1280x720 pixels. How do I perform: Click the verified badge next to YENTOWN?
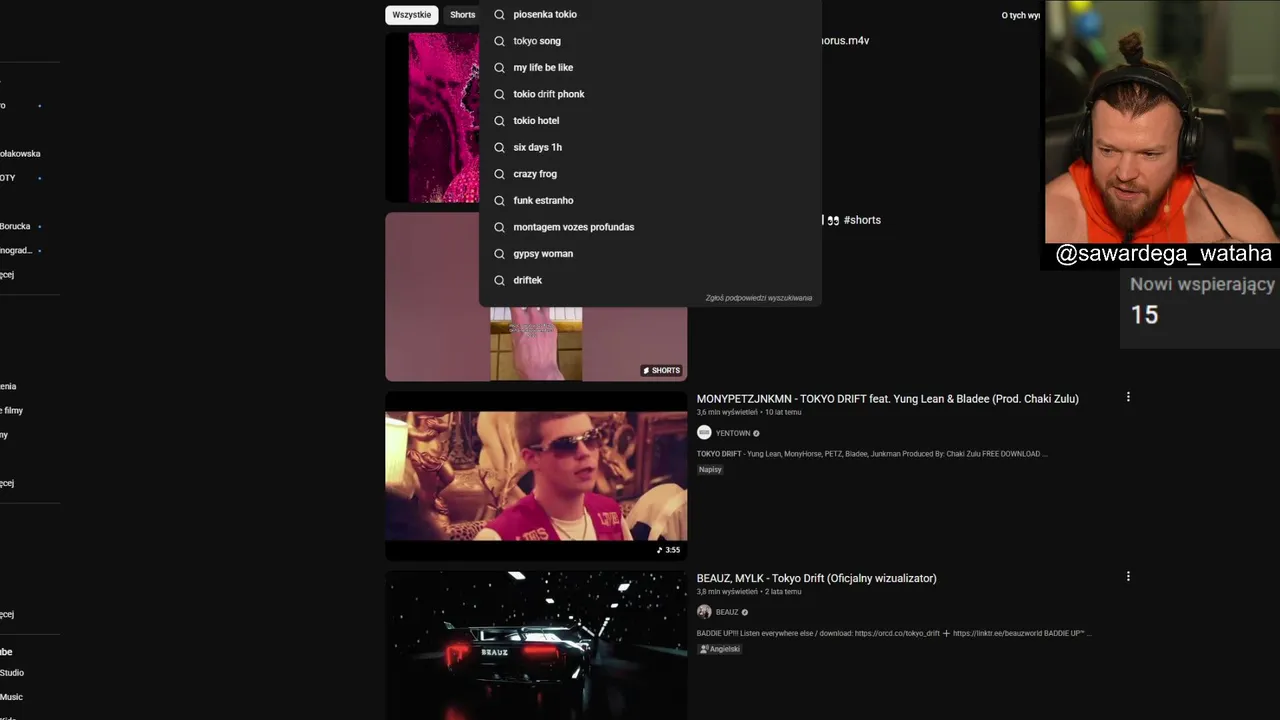pyautogui.click(x=756, y=433)
